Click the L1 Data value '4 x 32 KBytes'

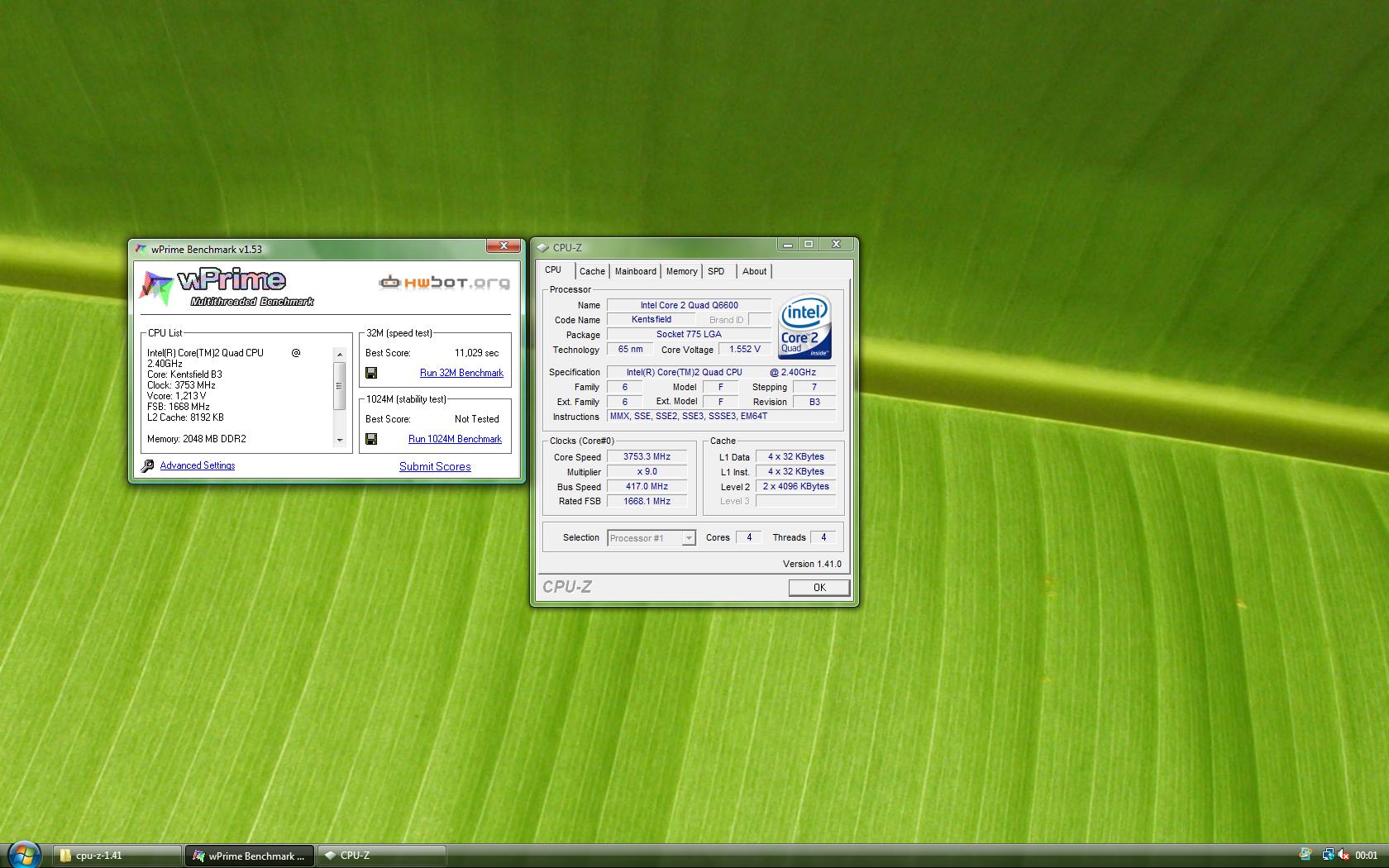[795, 457]
